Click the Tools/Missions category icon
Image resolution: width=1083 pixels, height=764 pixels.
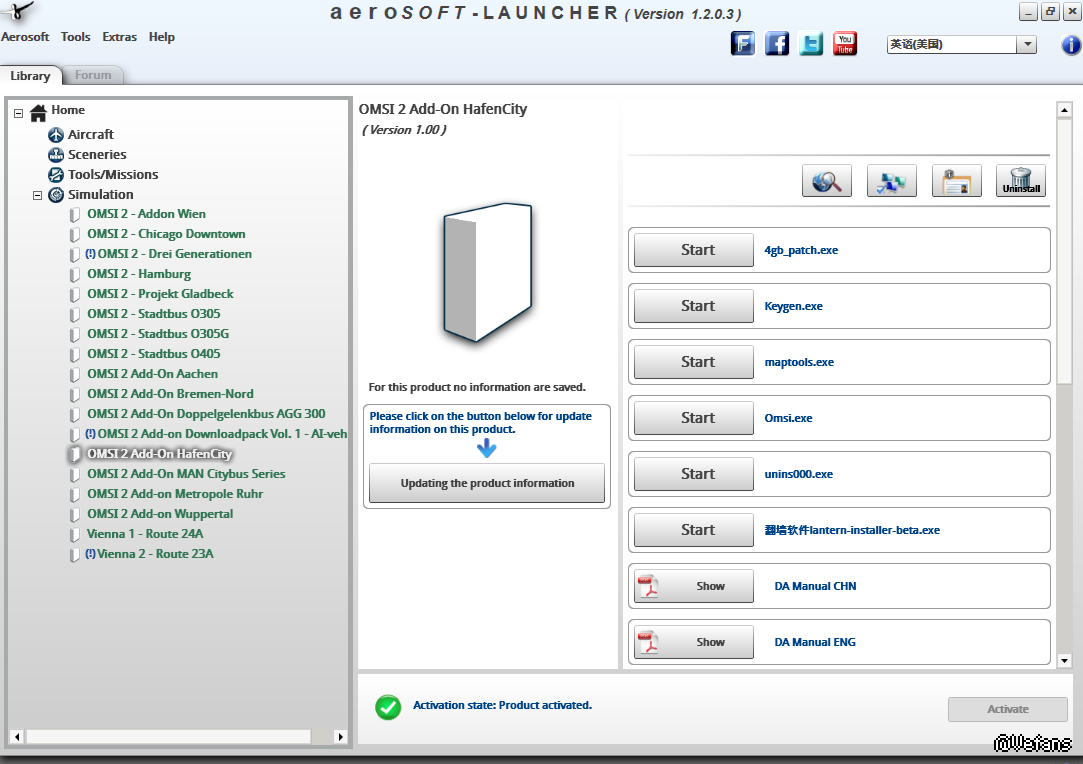point(56,175)
